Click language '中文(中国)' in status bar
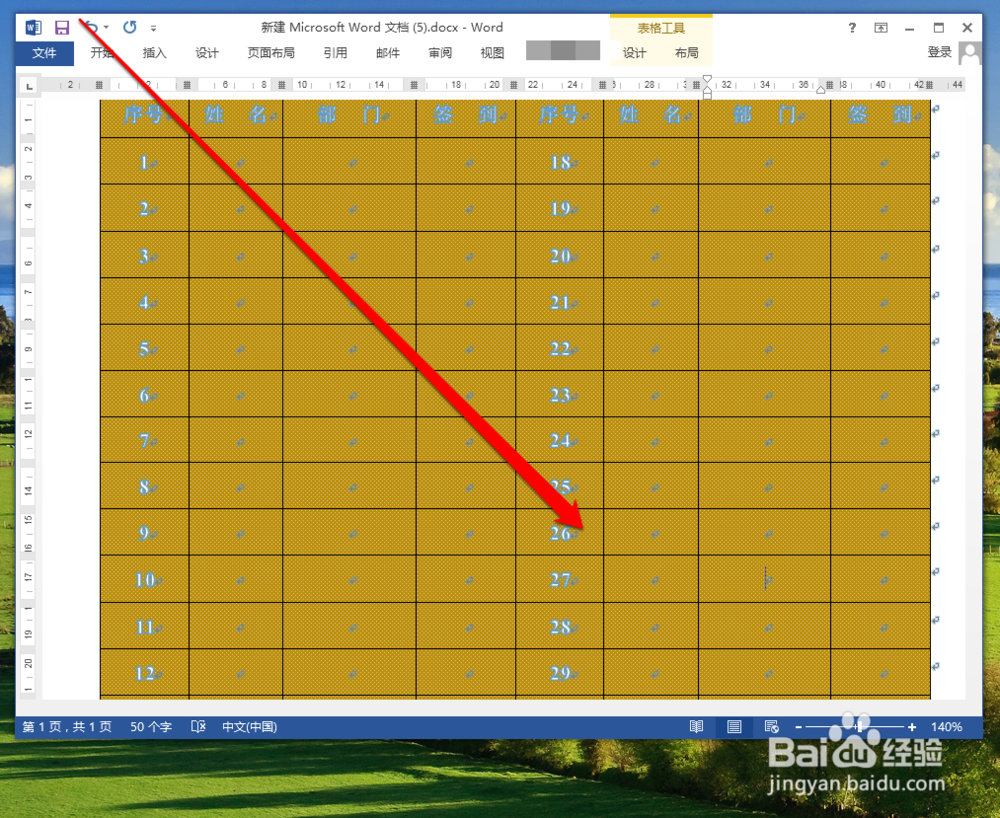1000x818 pixels. tap(249, 727)
